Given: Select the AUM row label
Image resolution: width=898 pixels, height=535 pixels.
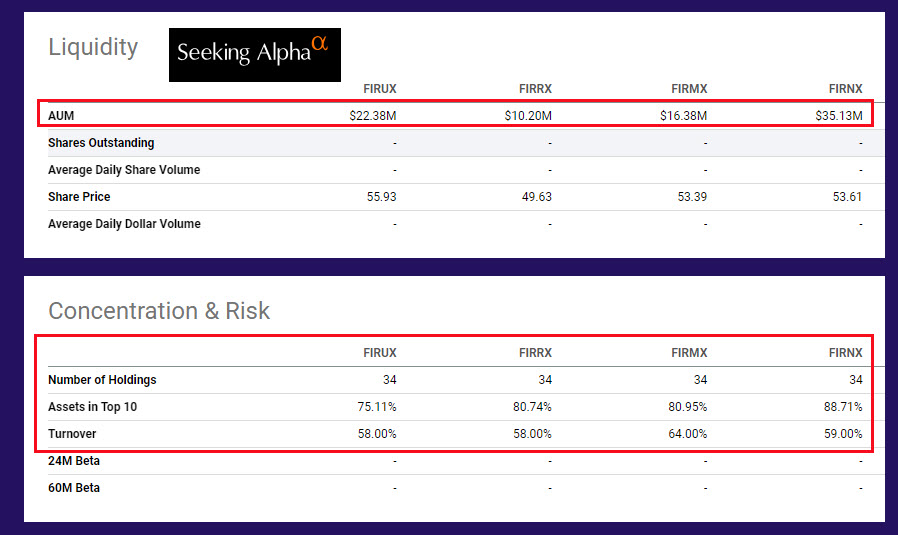Looking at the screenshot, I should click(x=61, y=116).
